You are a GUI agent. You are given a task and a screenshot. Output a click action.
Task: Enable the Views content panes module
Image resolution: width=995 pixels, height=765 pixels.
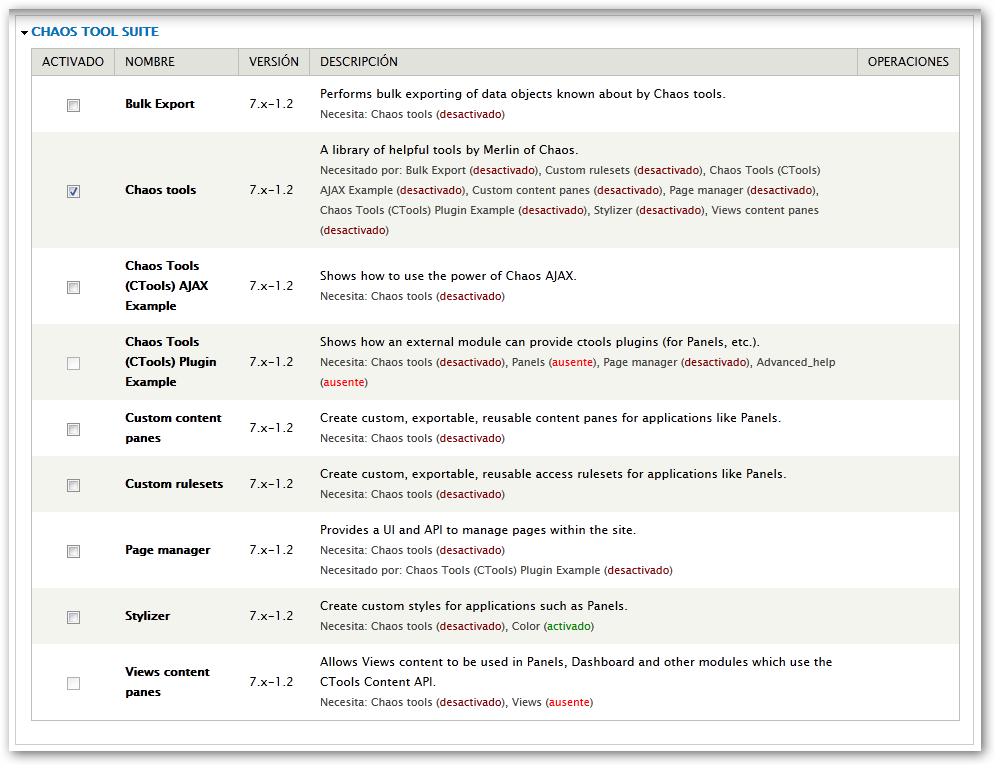pyautogui.click(x=73, y=683)
